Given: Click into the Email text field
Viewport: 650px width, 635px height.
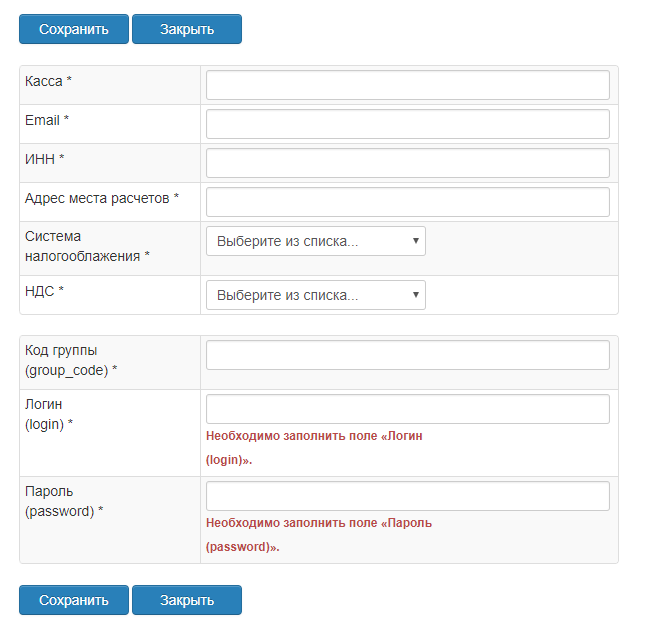Looking at the screenshot, I should 407,124.
